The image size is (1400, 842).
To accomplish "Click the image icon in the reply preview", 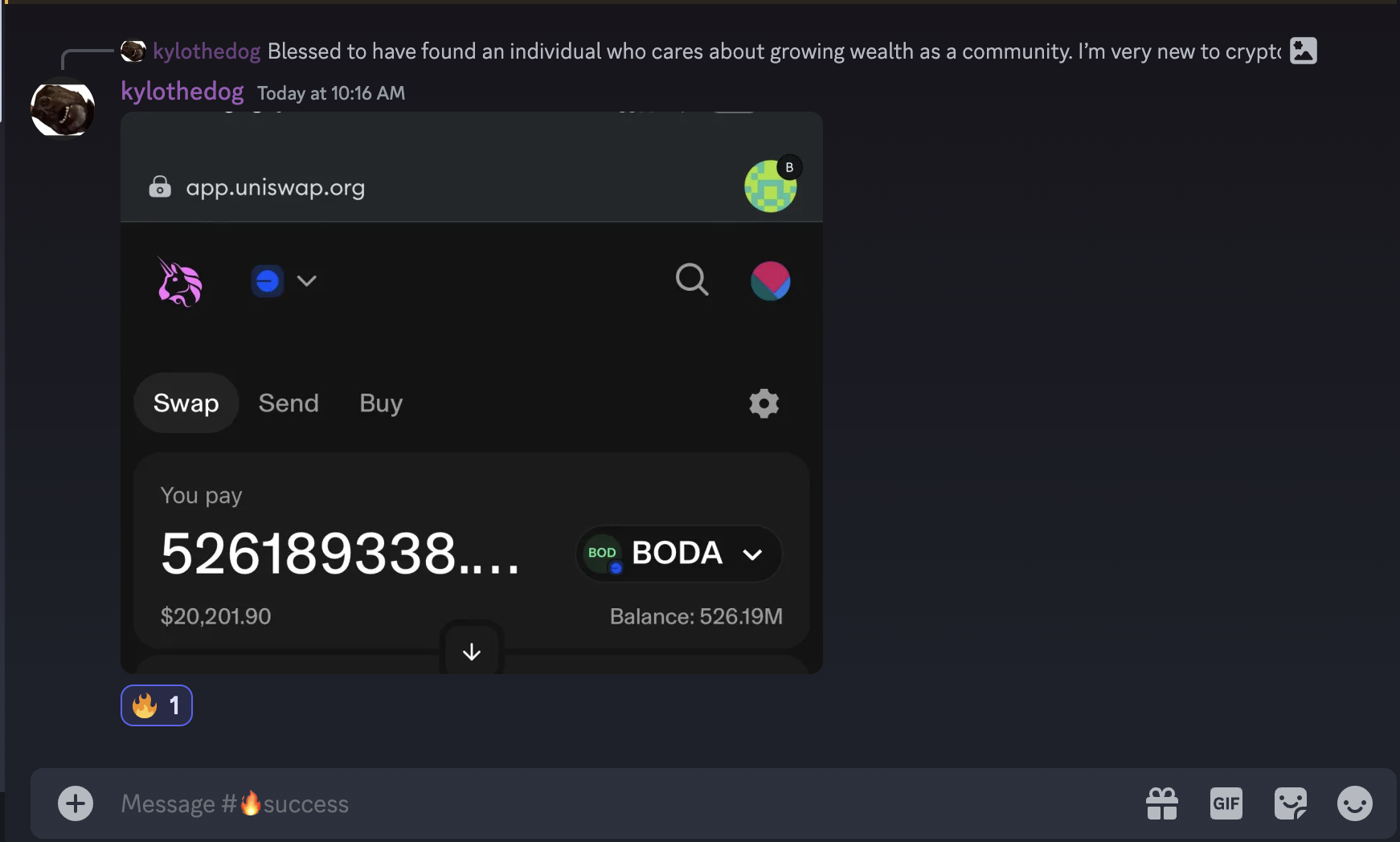I will coord(1304,51).
